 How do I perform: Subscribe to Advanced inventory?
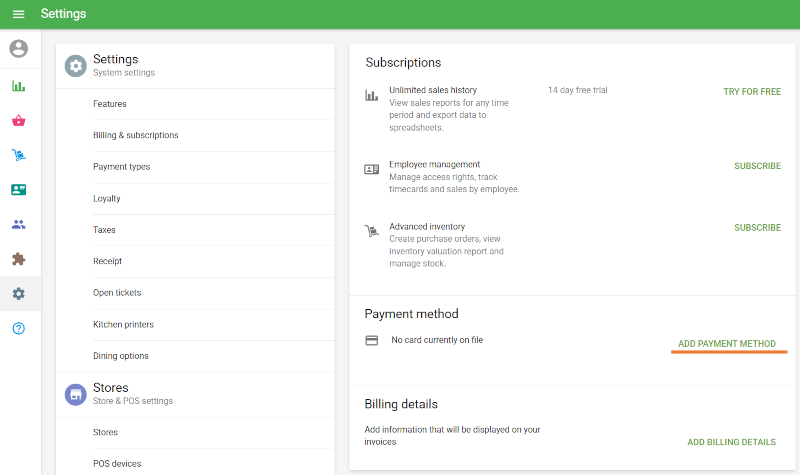[x=757, y=228]
